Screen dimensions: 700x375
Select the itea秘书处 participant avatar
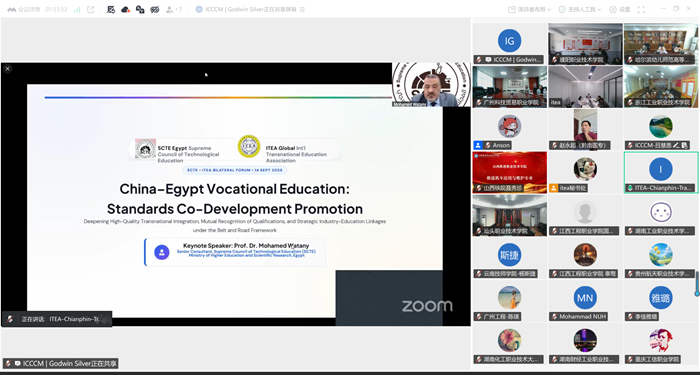pos(585,169)
